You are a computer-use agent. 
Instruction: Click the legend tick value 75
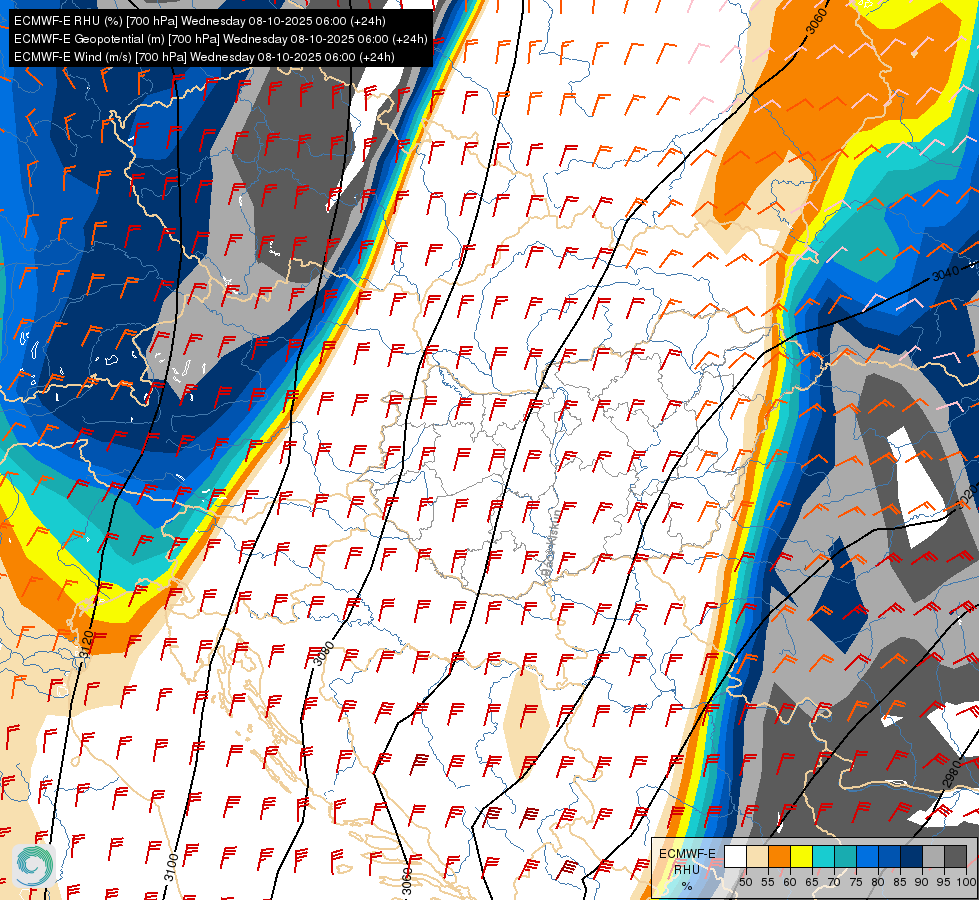pos(856,882)
